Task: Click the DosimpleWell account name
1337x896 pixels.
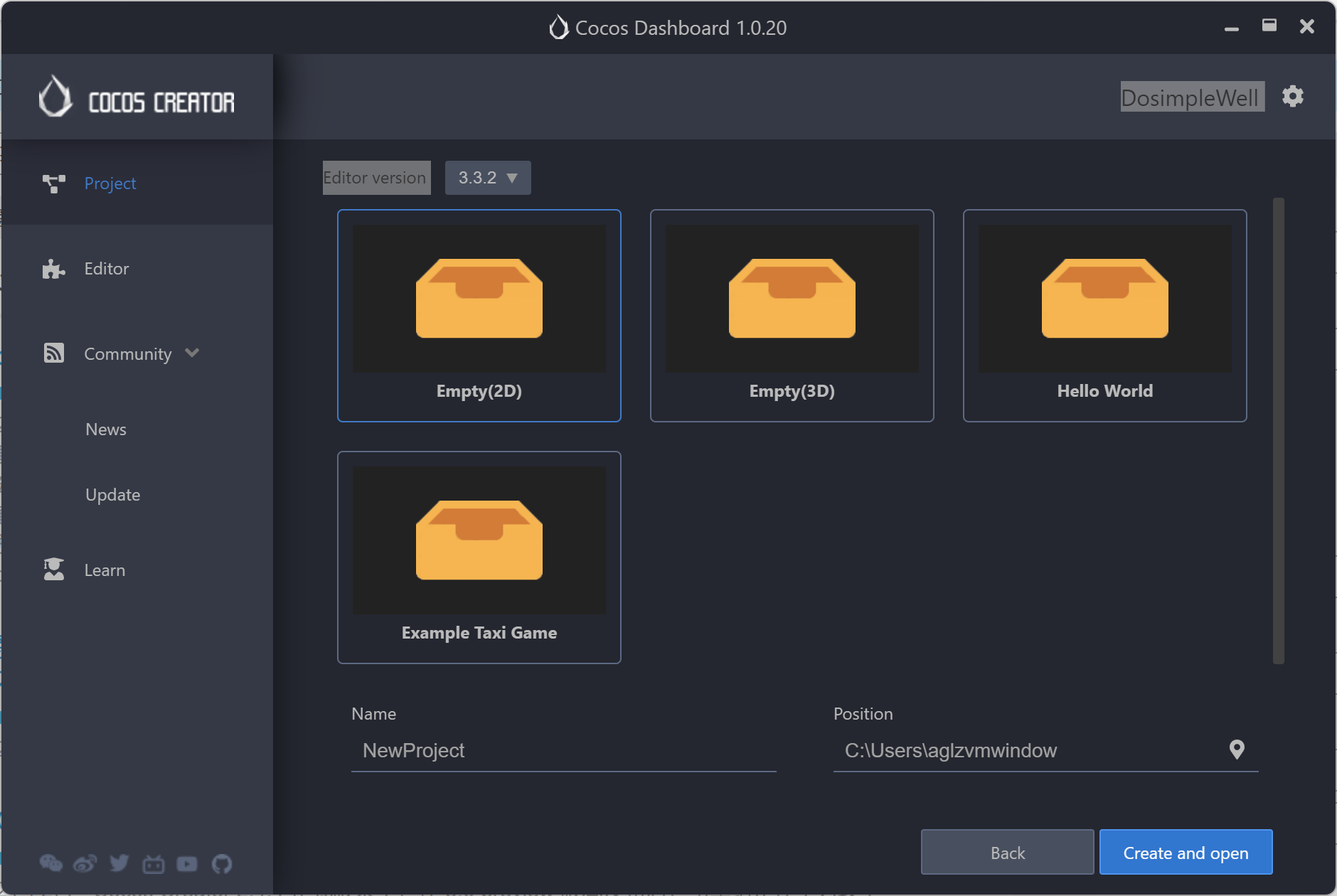Action: point(1193,97)
